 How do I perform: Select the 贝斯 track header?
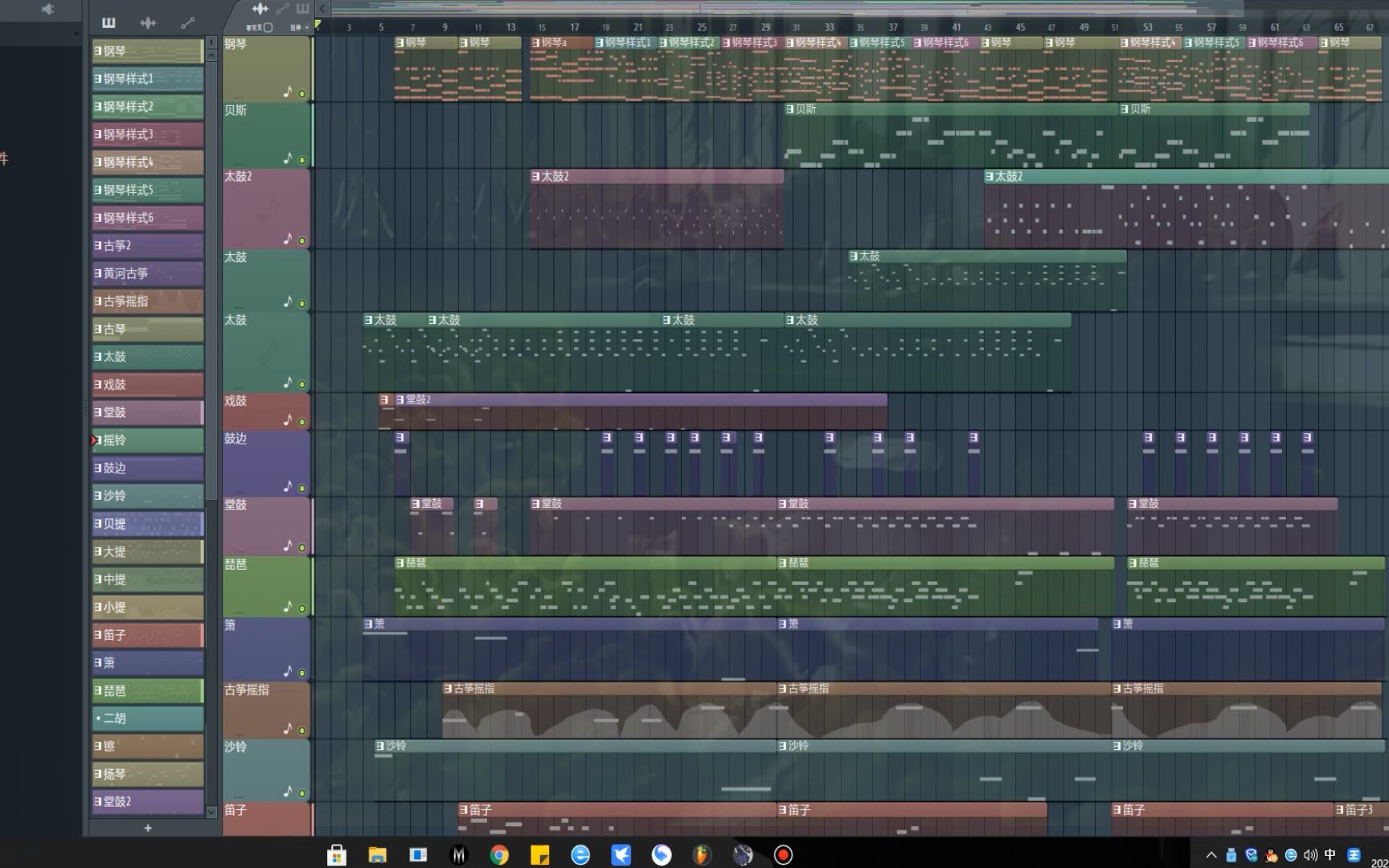coord(266,135)
